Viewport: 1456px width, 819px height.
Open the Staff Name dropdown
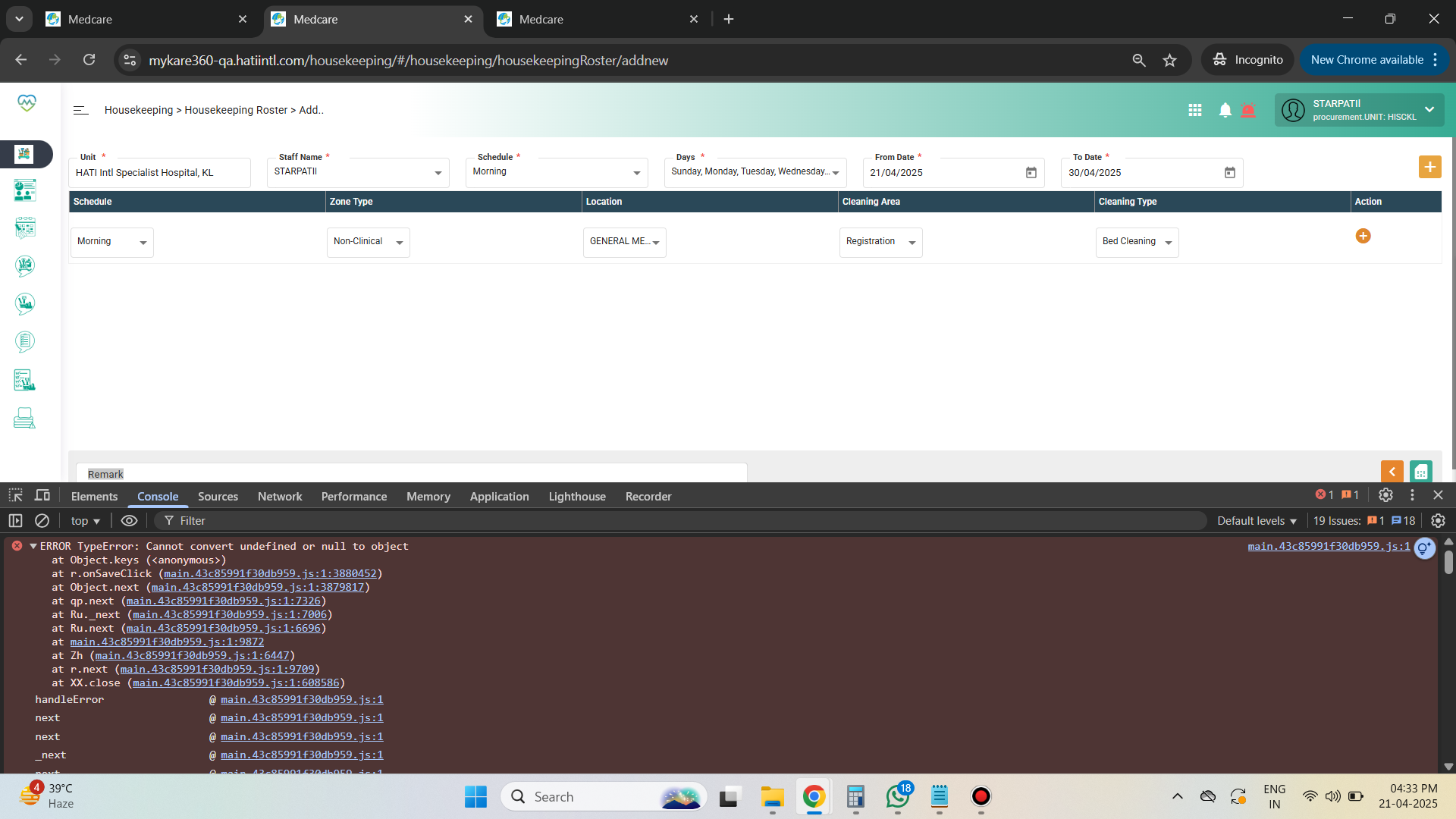pyautogui.click(x=358, y=172)
